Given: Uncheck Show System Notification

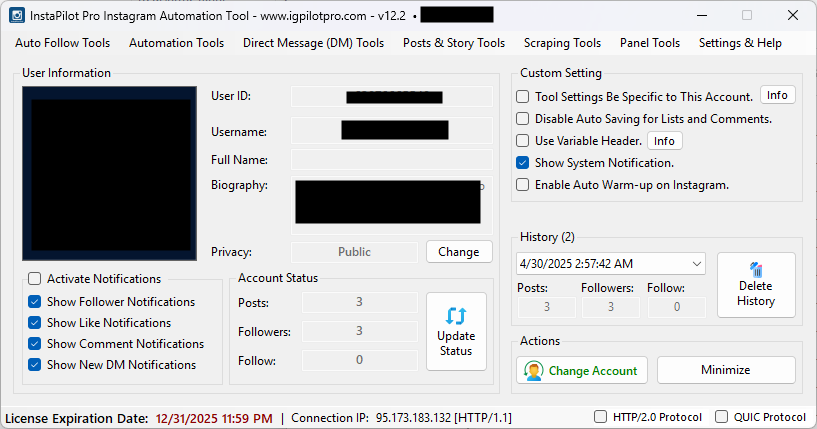Looking at the screenshot, I should 522,163.
